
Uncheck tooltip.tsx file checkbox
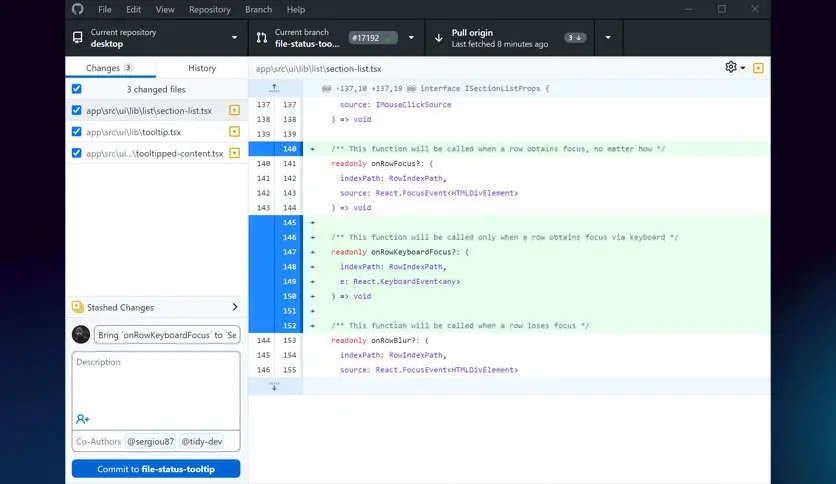pyautogui.click(x=77, y=132)
